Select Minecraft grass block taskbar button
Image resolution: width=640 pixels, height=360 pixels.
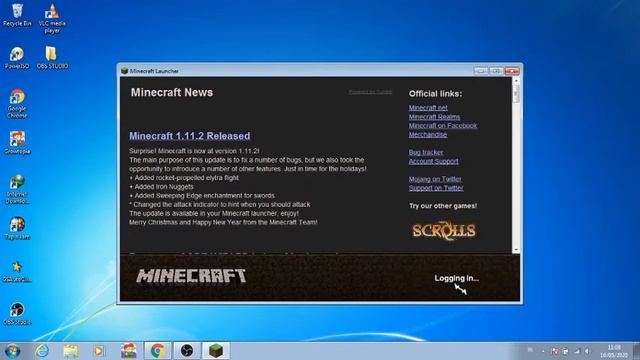216,351
